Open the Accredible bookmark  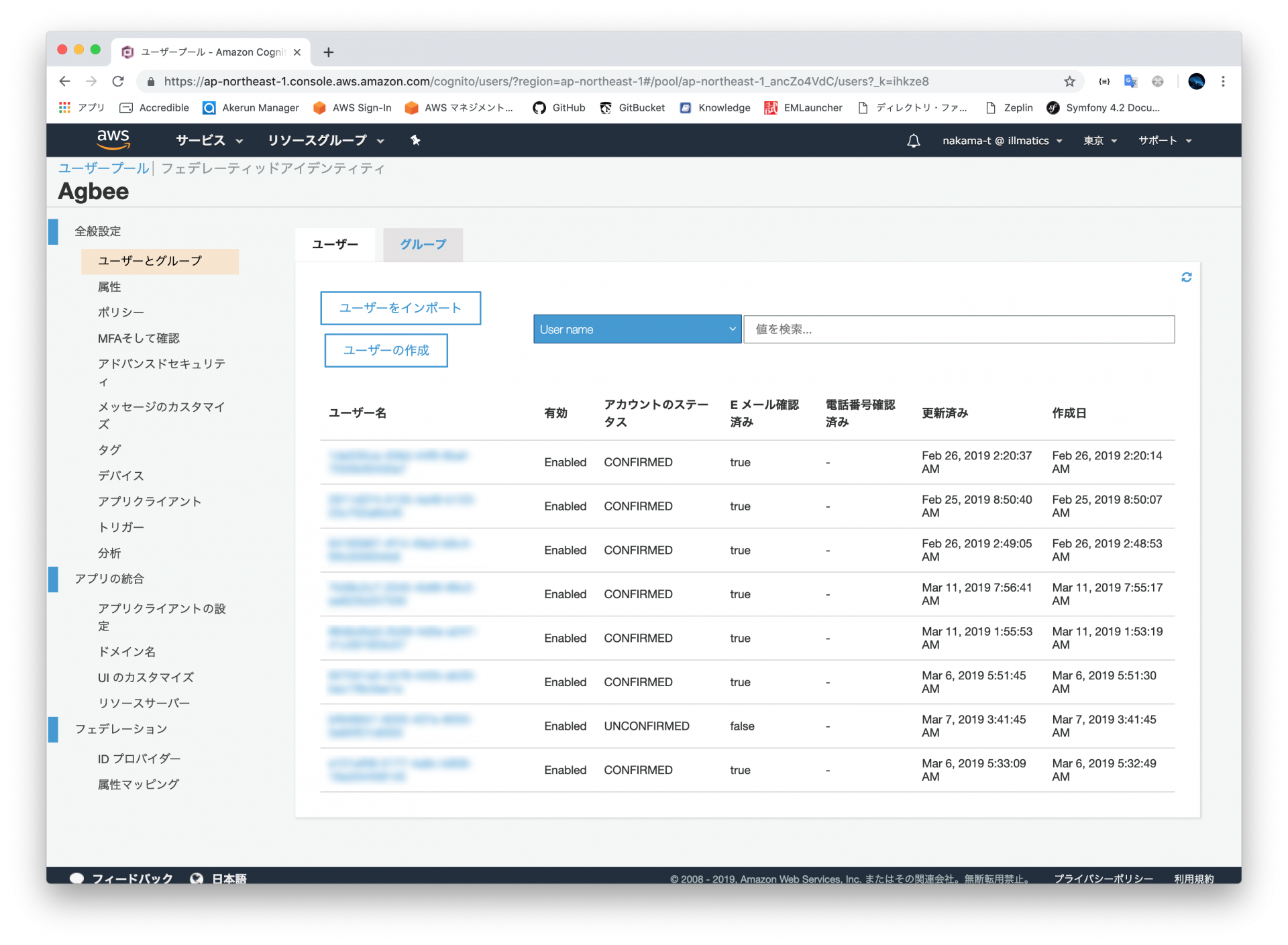(x=154, y=107)
